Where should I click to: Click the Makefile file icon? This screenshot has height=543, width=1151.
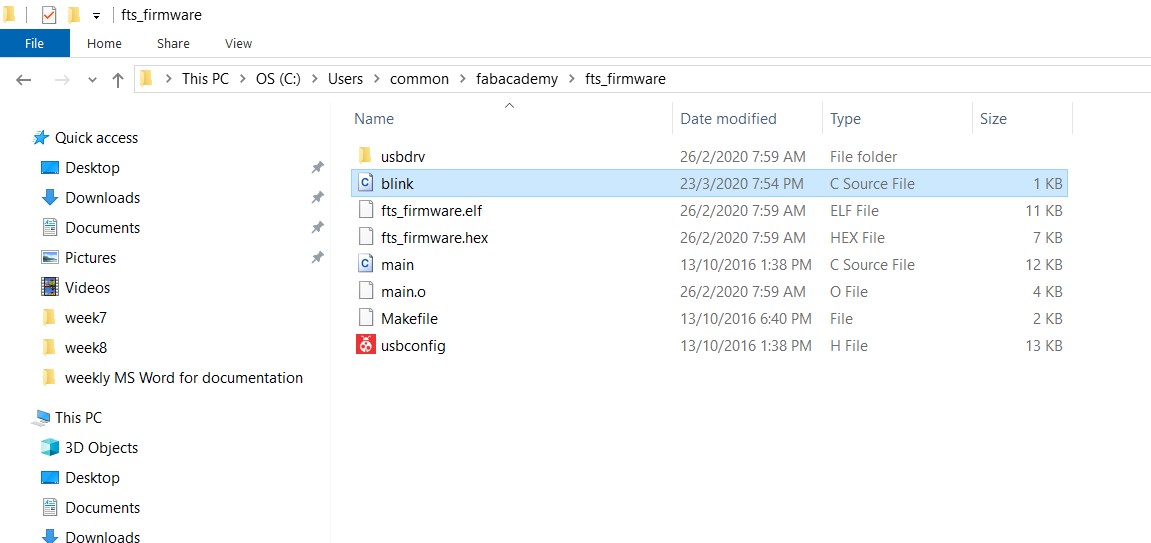(366, 318)
